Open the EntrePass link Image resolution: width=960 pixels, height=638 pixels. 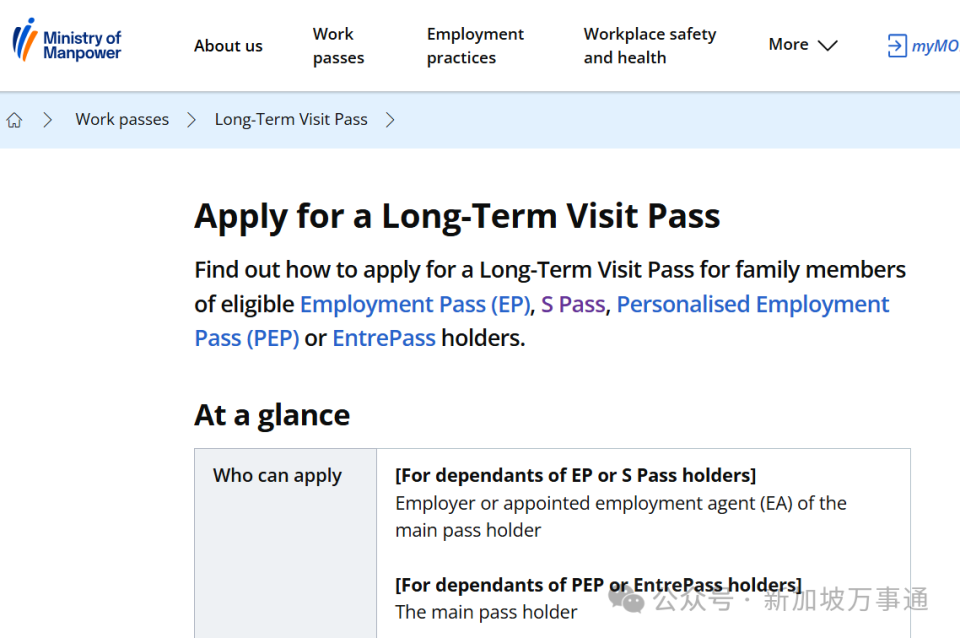tap(384, 338)
